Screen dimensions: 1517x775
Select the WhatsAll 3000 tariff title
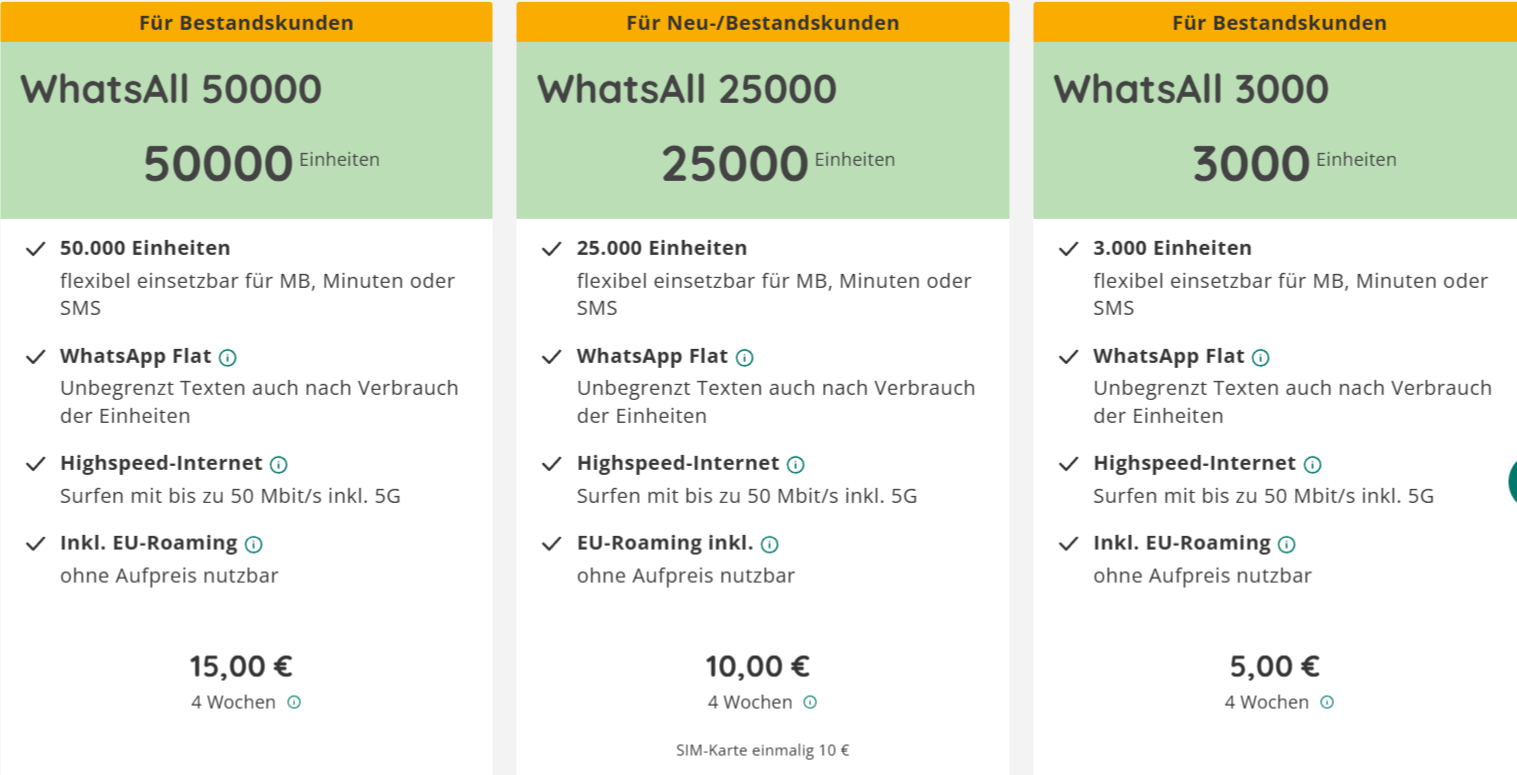pos(1191,89)
